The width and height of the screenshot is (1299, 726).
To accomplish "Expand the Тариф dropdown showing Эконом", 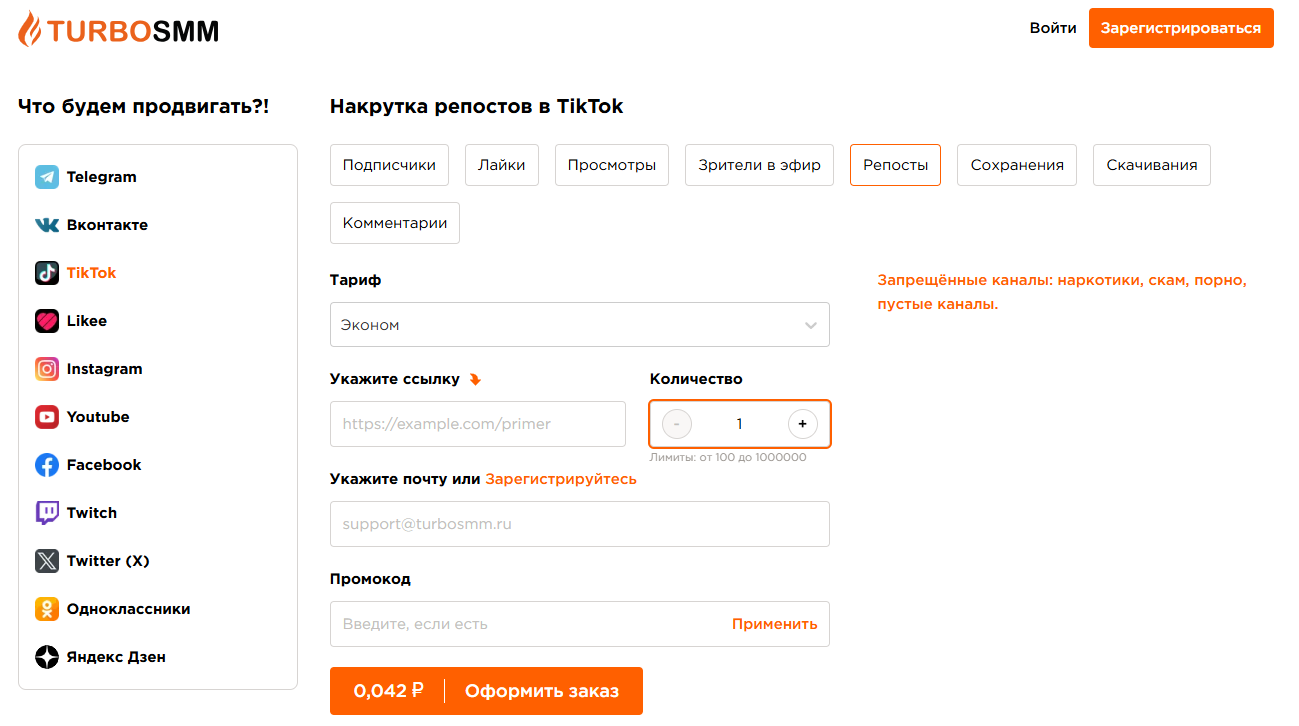I will [580, 325].
